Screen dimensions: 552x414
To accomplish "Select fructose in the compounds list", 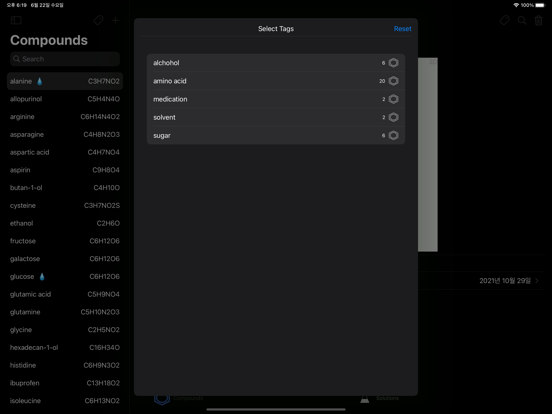I will pos(65,241).
